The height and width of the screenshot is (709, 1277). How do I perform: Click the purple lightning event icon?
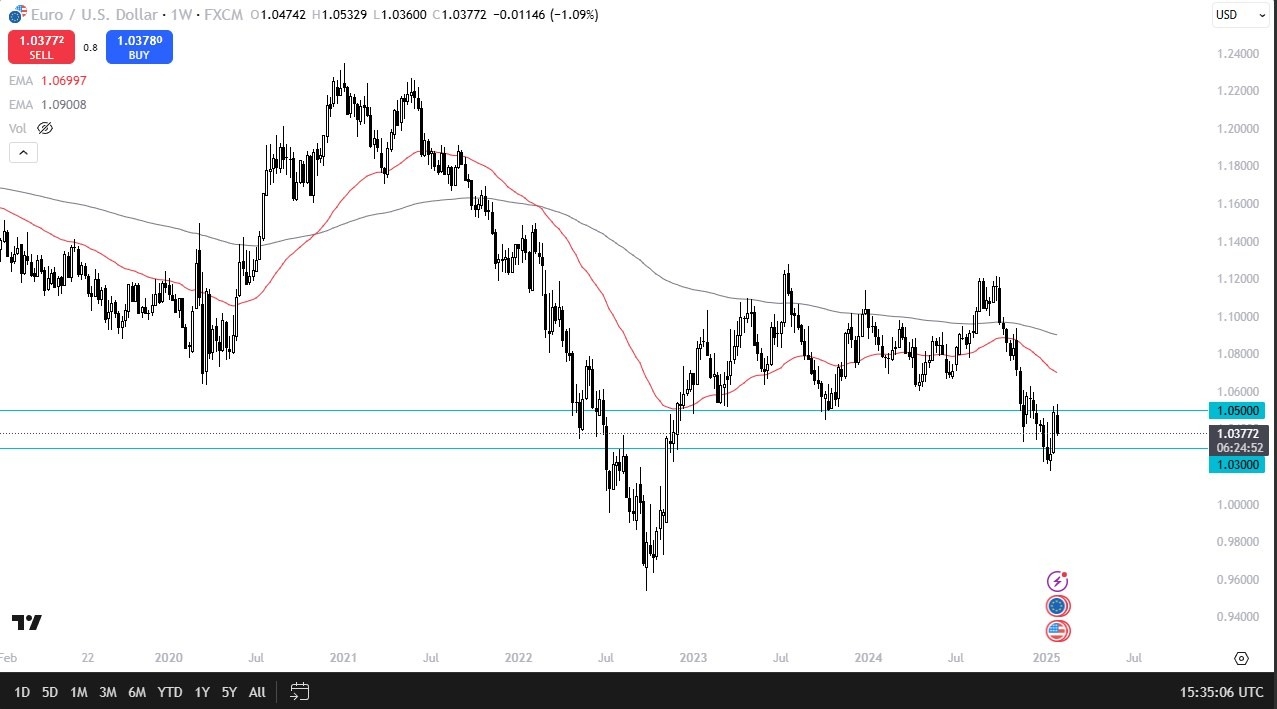tap(1057, 581)
